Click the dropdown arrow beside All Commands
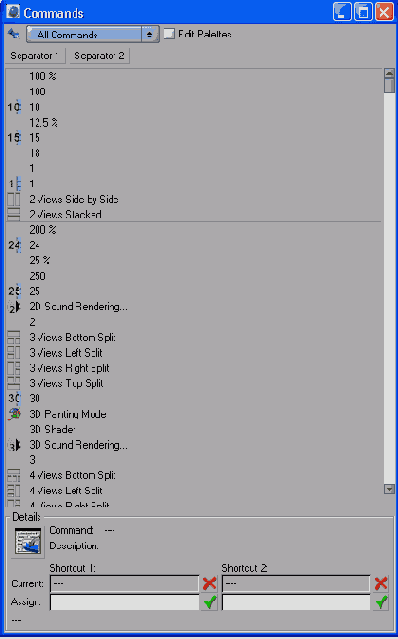Screen dimensions: 398x639 coord(150,35)
